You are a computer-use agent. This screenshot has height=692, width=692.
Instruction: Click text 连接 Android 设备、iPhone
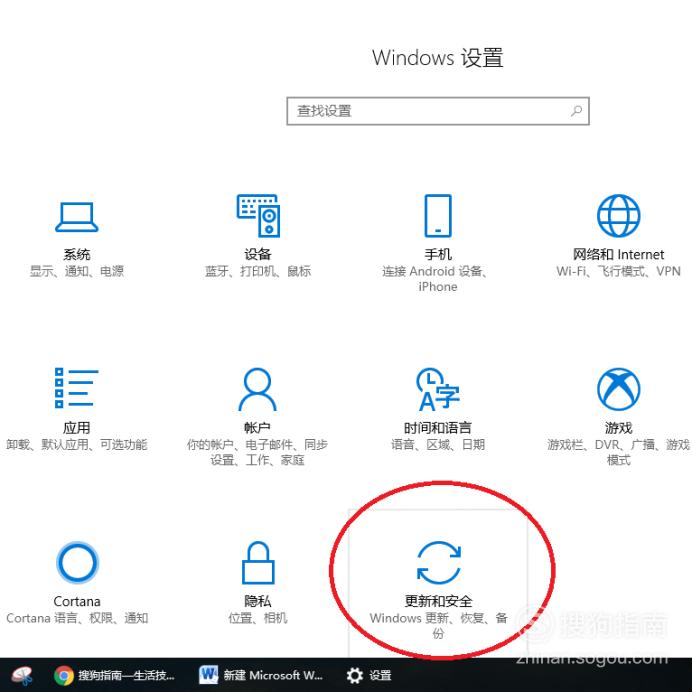(x=435, y=279)
